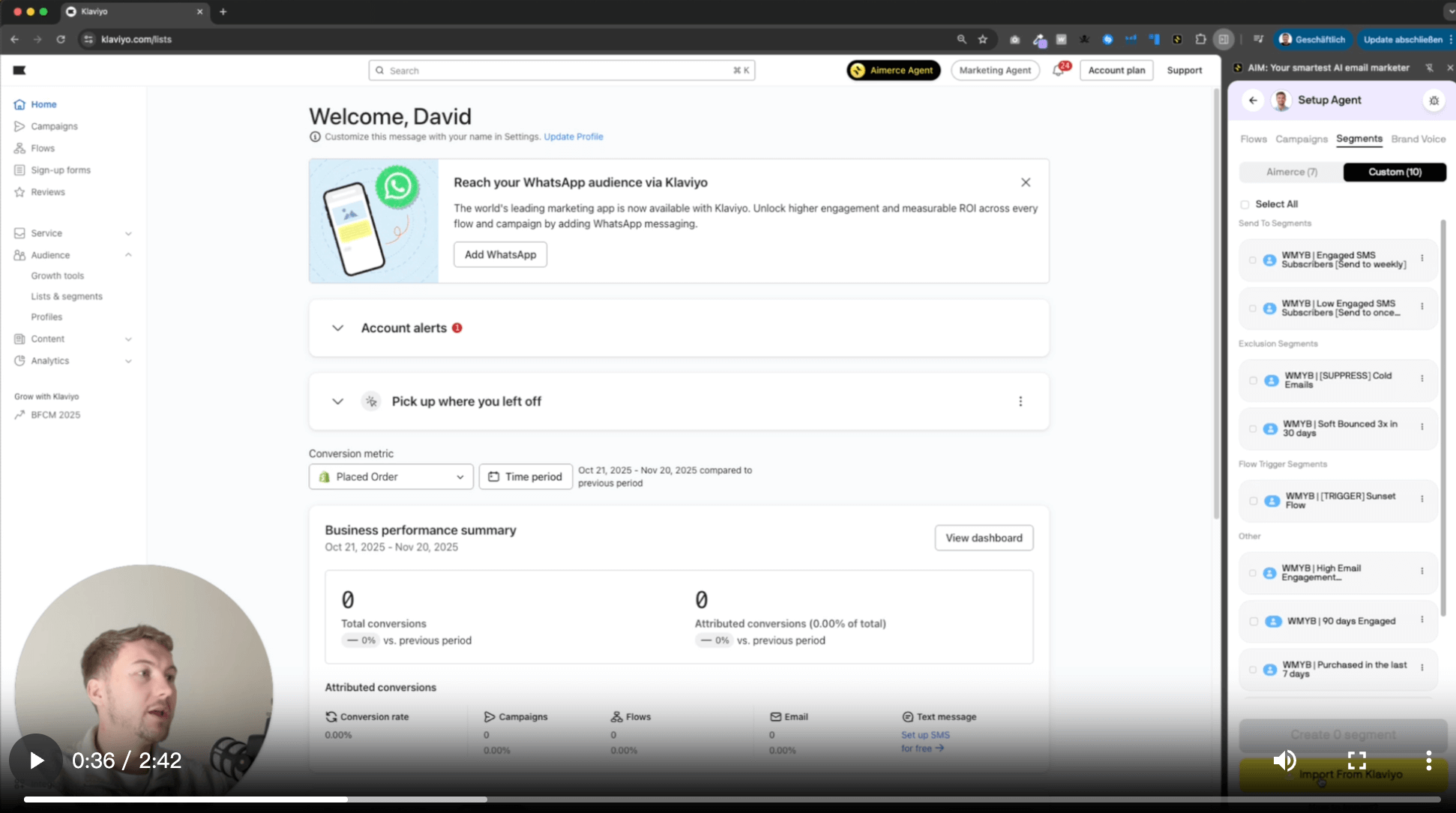The image size is (1456, 813).
Task: Open the Update Profile link
Action: coord(574,136)
